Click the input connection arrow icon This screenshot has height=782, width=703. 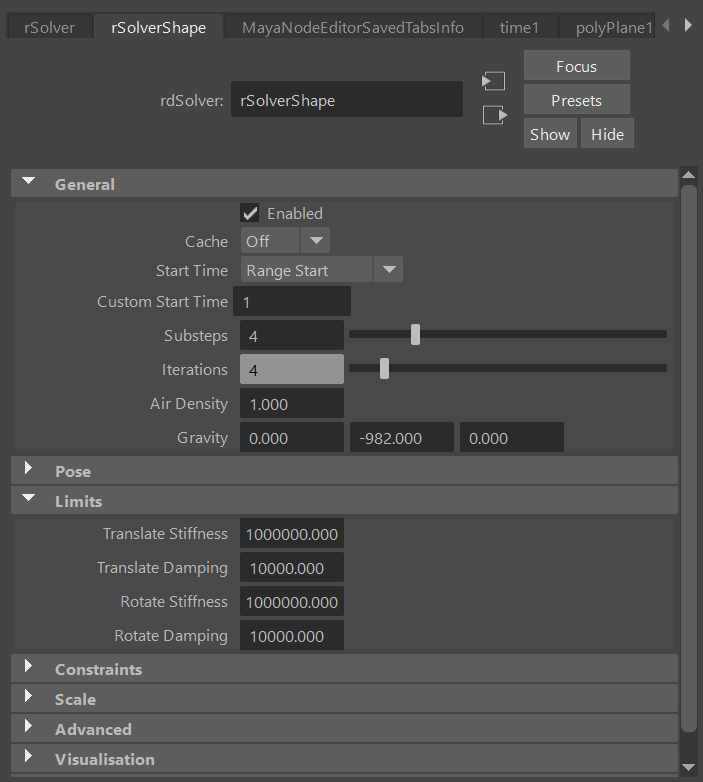[x=493, y=81]
